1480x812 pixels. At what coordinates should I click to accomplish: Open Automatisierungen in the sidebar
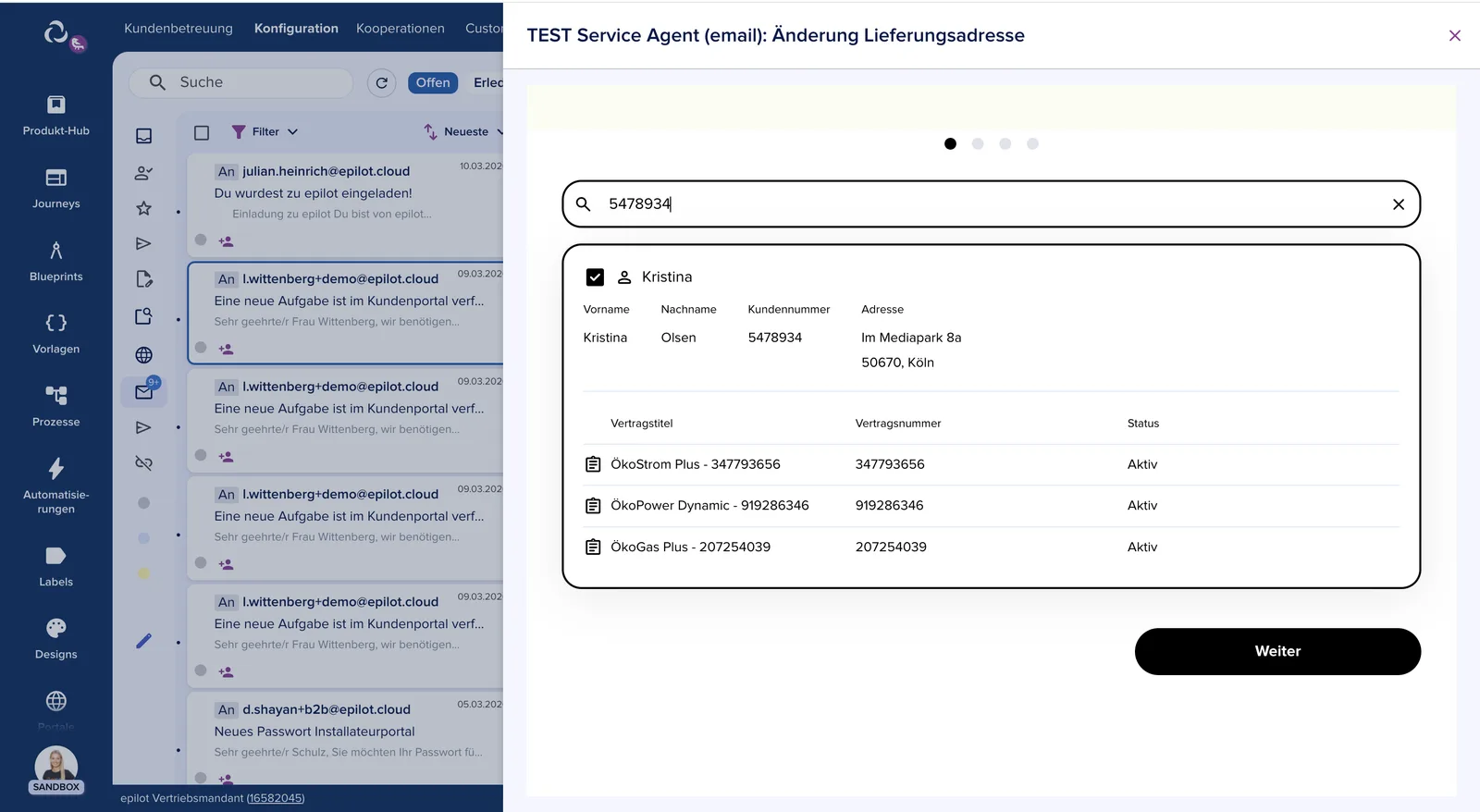click(55, 486)
